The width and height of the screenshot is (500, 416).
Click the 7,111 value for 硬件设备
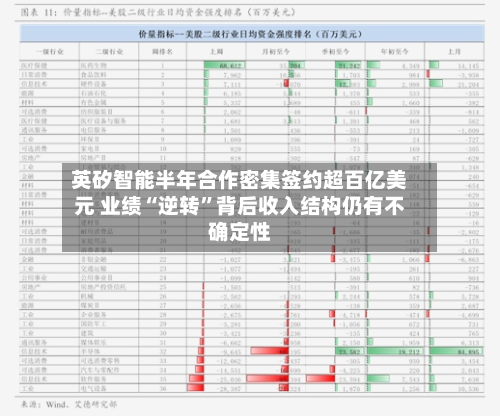pyautogui.click(x=232, y=85)
